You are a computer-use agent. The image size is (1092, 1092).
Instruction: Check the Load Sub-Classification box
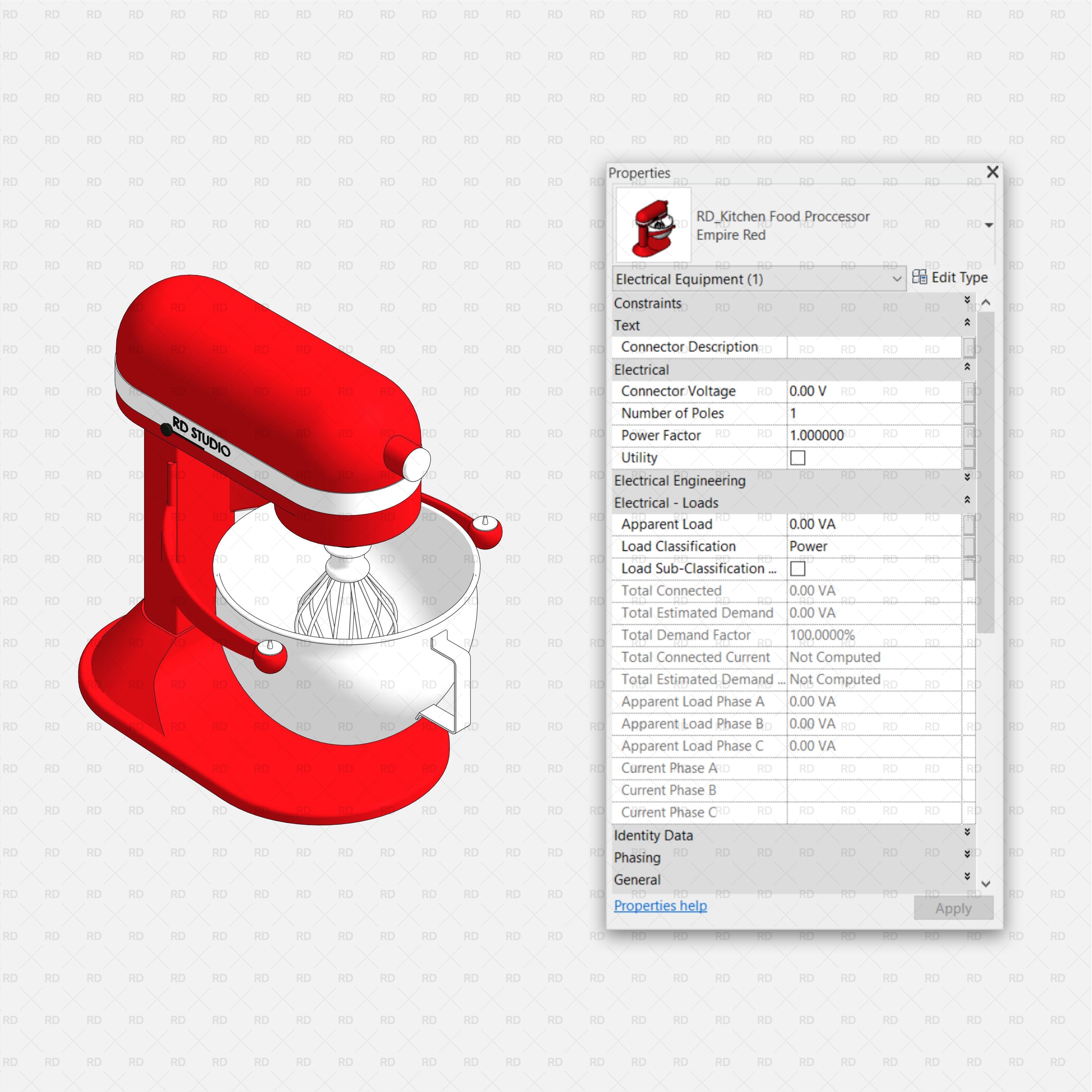point(798,569)
